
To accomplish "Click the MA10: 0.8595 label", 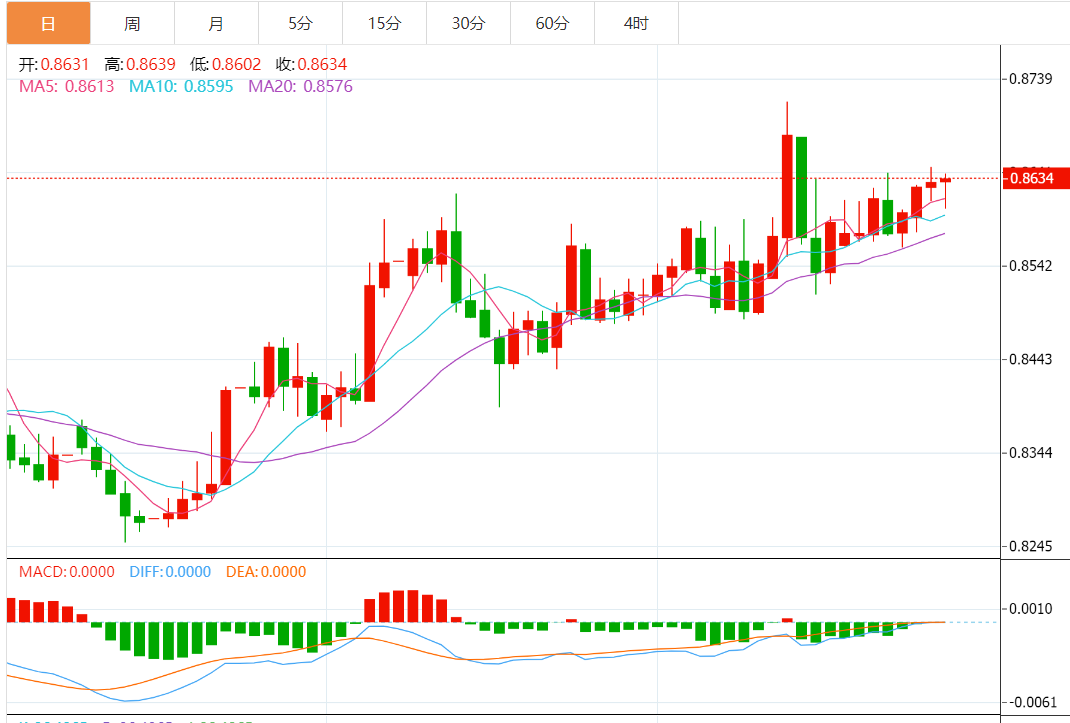I will (181, 86).
